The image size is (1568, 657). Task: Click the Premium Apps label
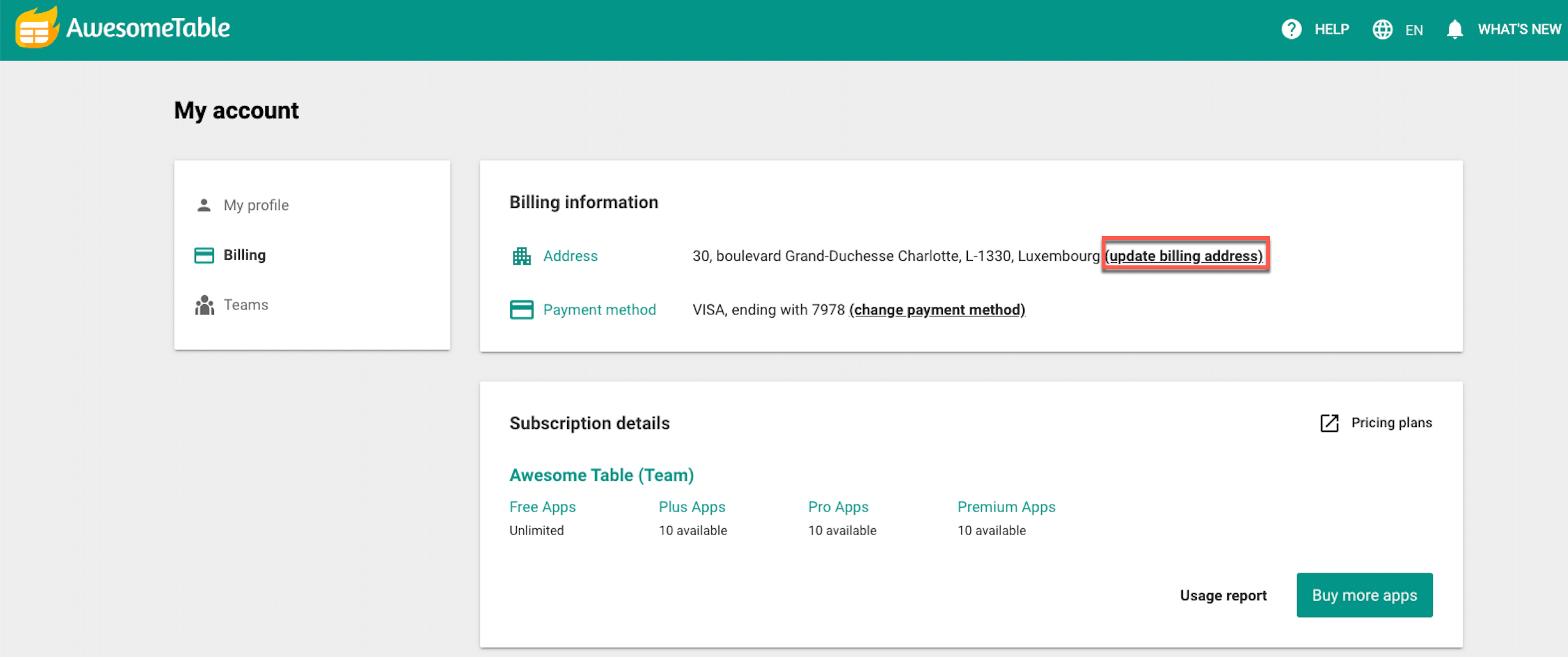coord(1006,507)
